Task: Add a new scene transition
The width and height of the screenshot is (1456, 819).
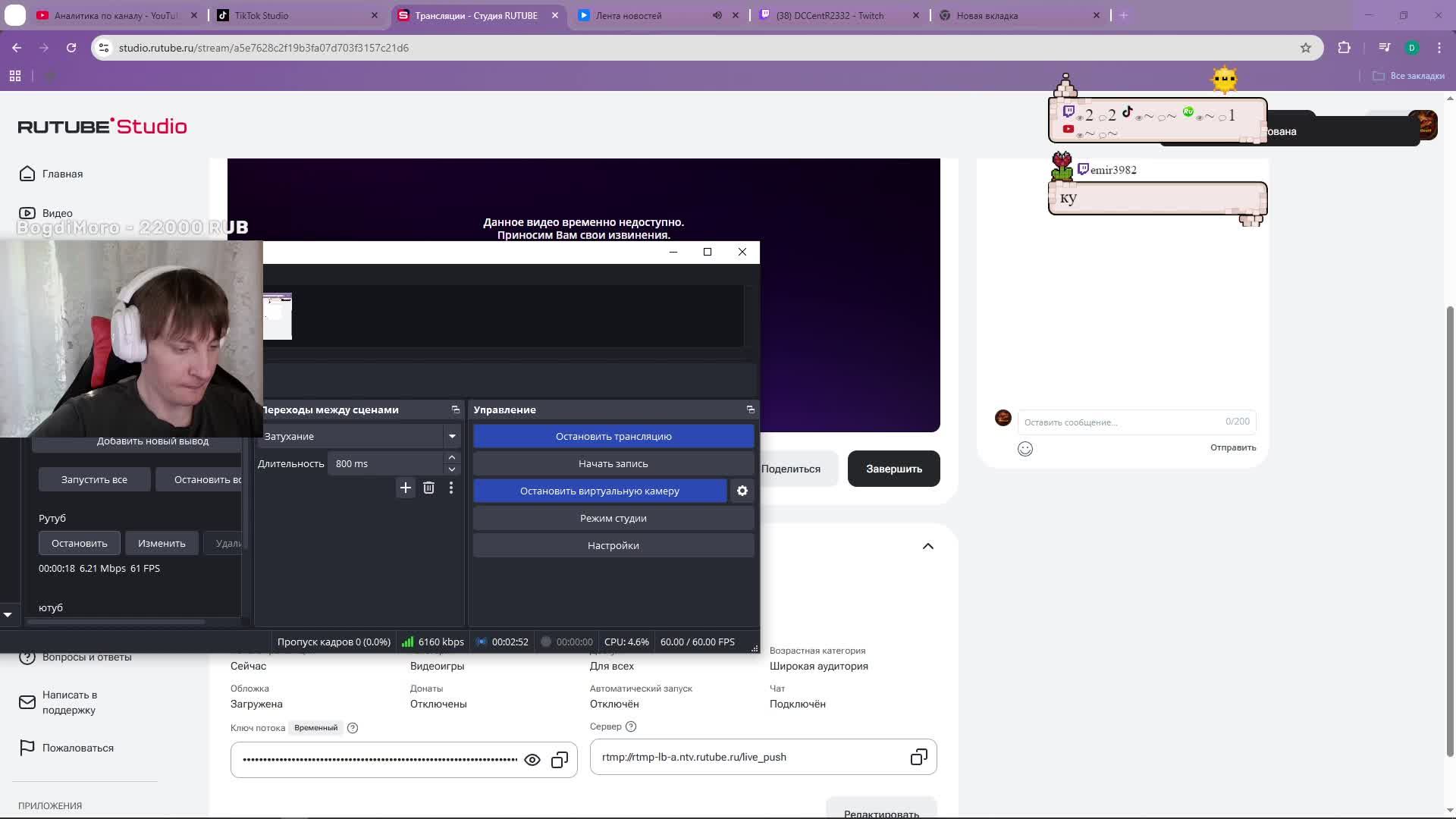Action: 405,488
